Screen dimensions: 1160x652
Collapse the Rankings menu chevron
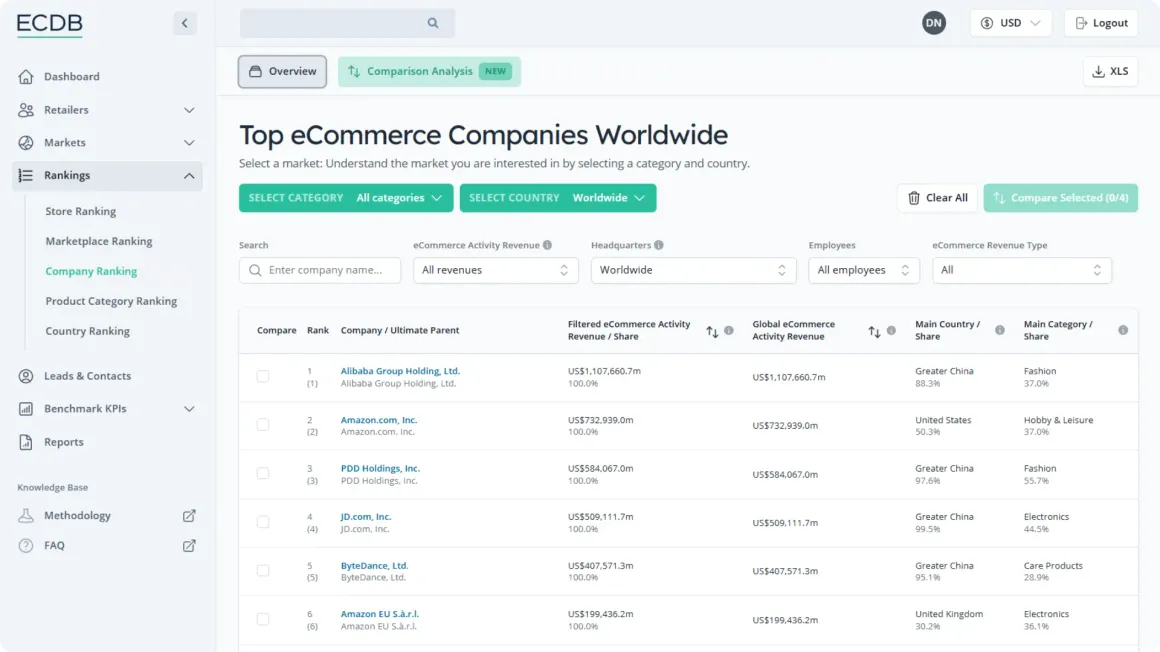coord(189,175)
